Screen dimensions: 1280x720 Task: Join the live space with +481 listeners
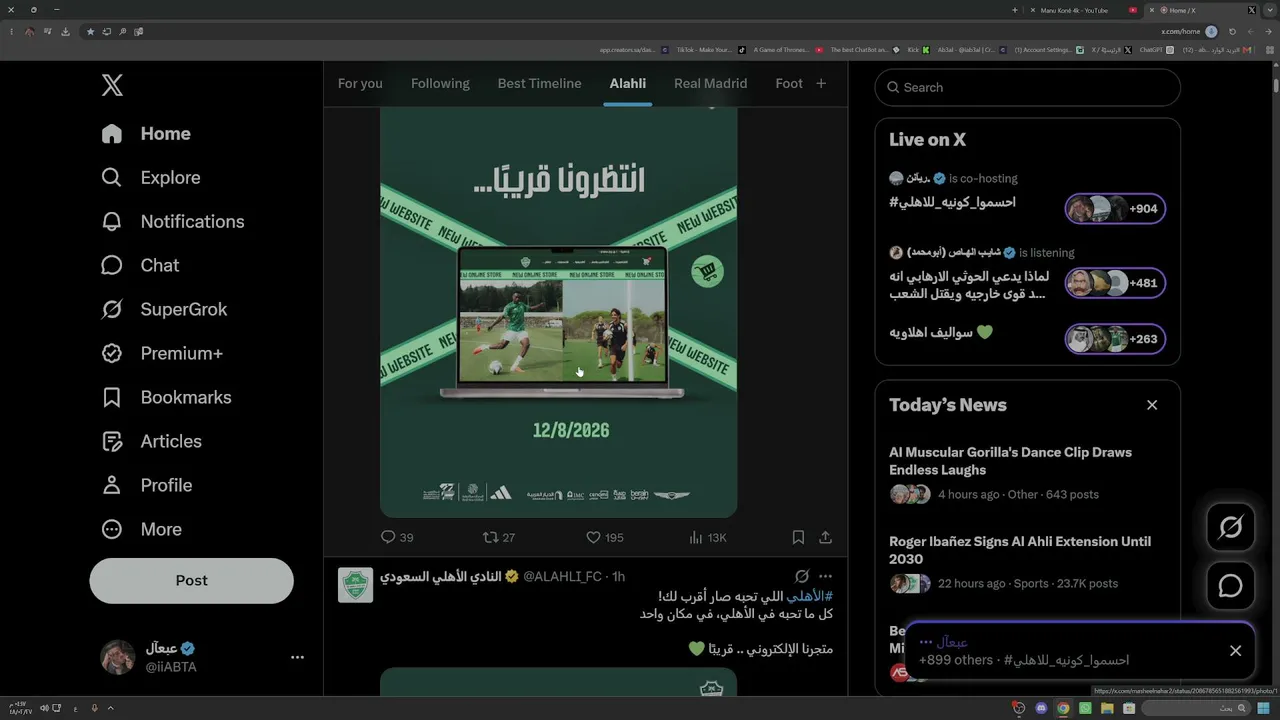click(1115, 283)
